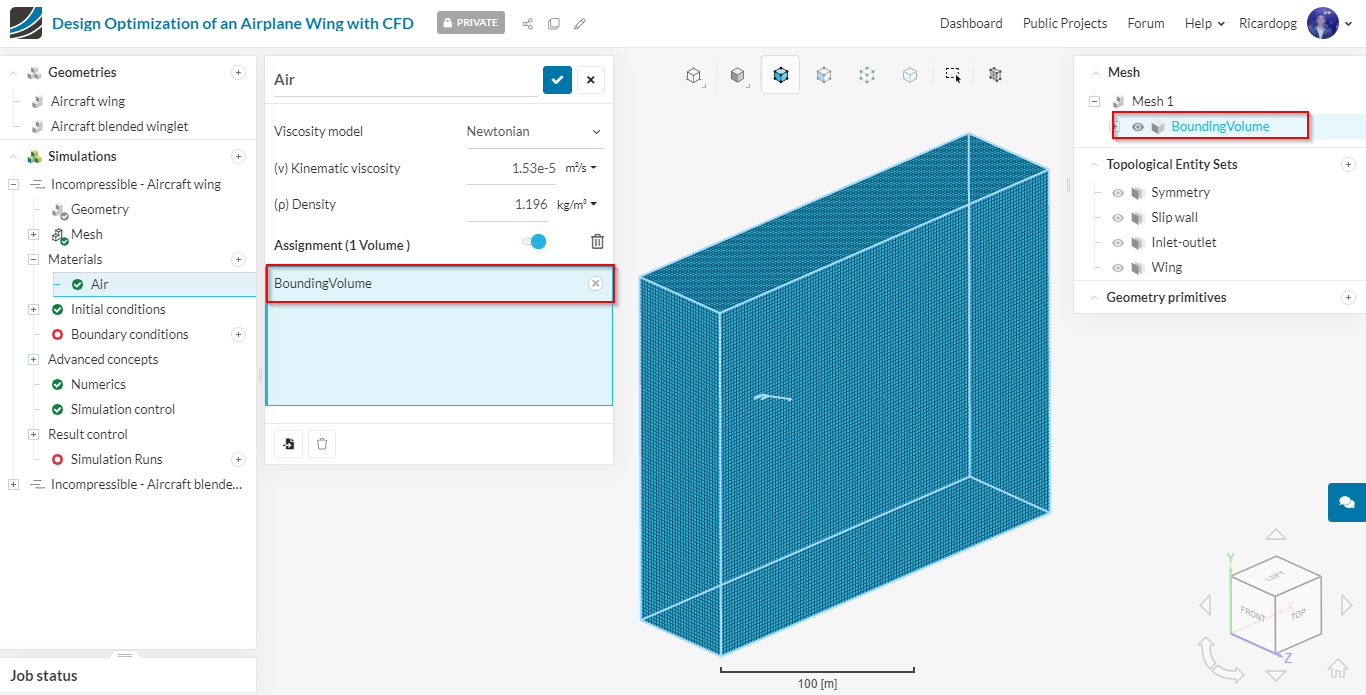Expand the Initial conditions node
Viewport: 1366px width, 695px height.
tap(33, 309)
